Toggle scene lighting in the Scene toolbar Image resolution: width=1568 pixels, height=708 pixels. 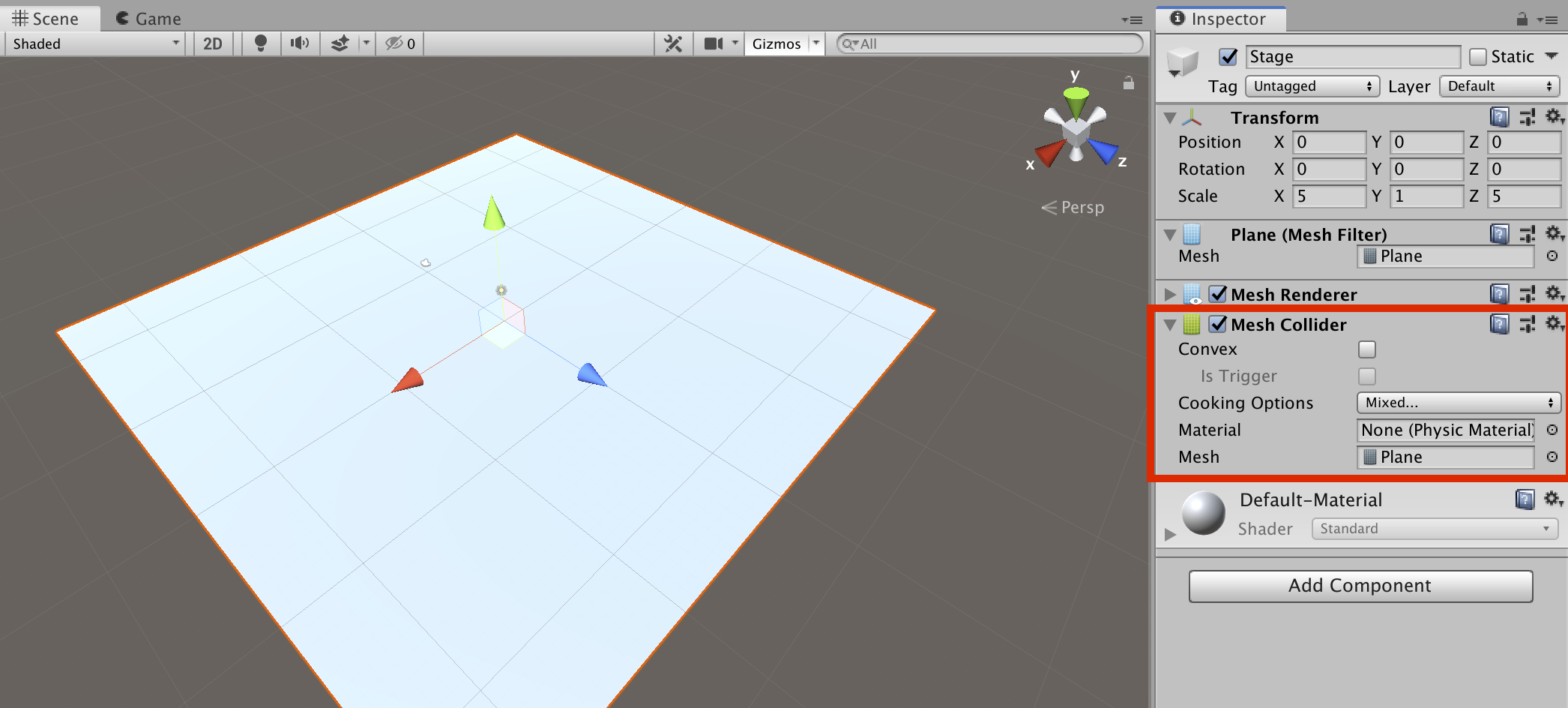point(260,43)
